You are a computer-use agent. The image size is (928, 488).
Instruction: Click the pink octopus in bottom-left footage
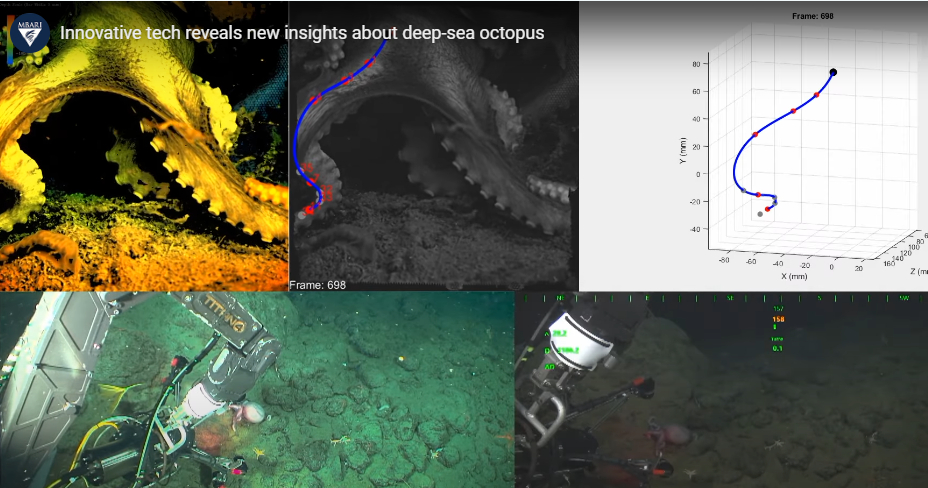[x=251, y=413]
